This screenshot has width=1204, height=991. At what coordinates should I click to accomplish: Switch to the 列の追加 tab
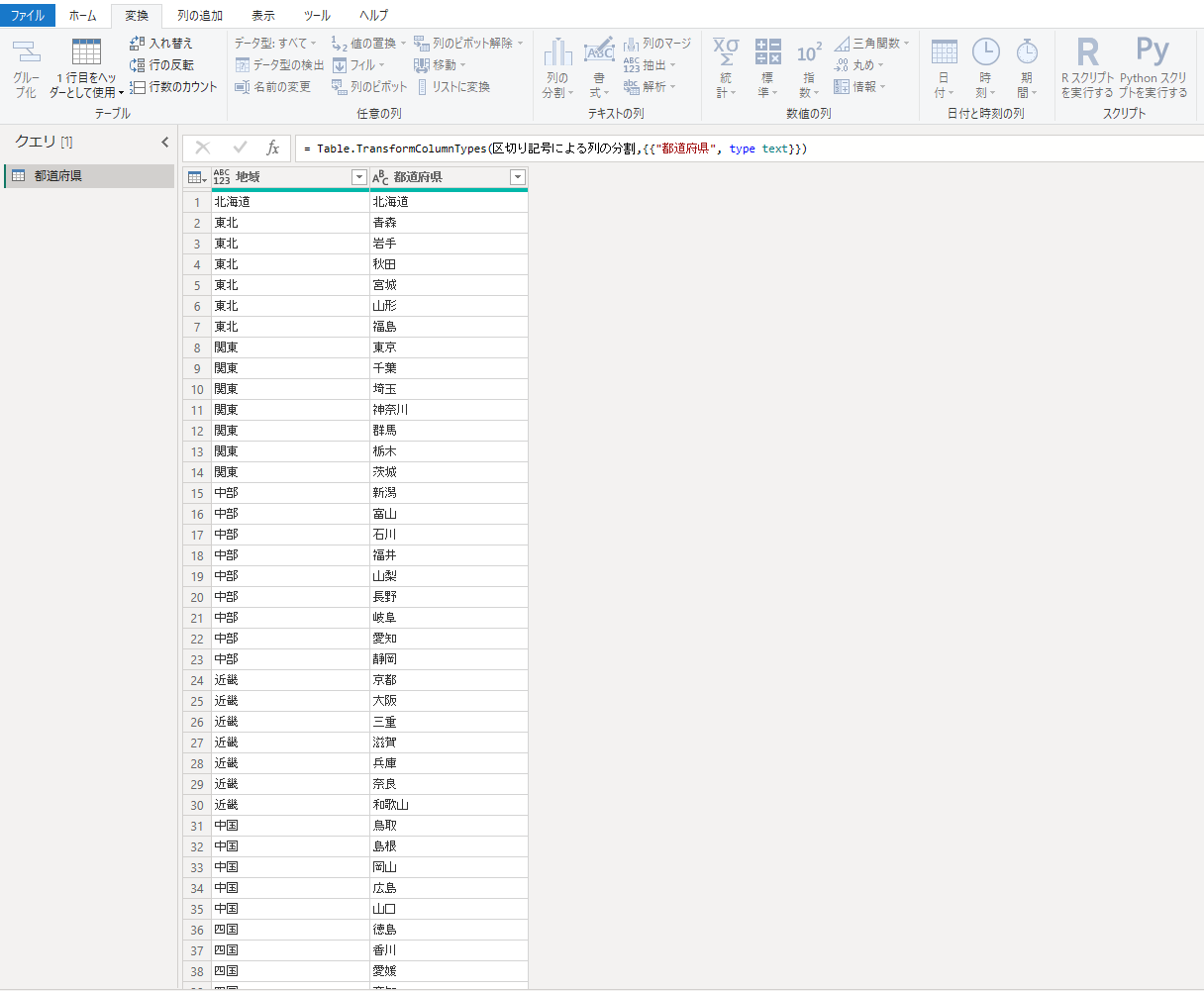tap(199, 16)
